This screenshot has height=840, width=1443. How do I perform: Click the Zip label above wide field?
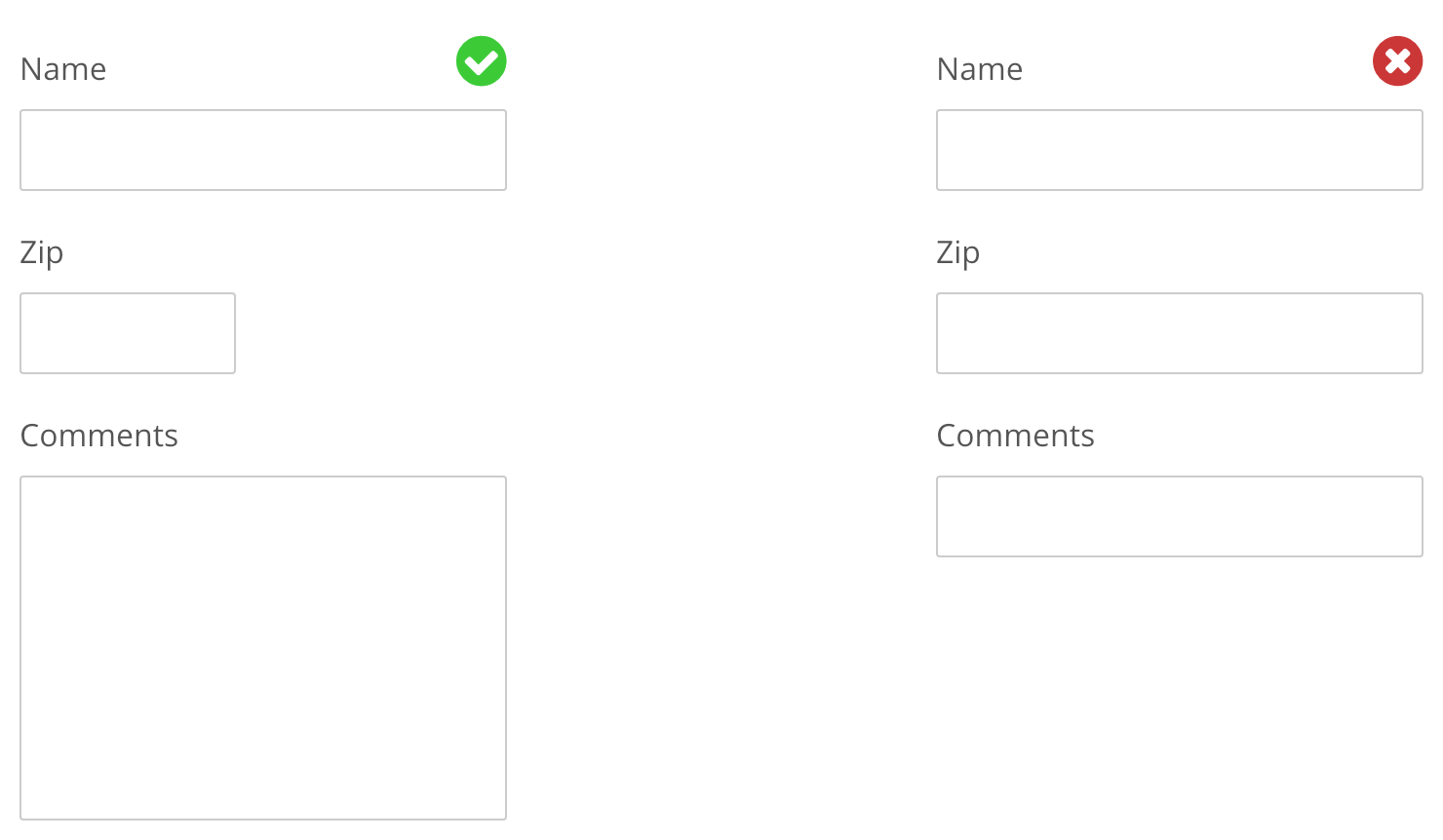pos(958,252)
